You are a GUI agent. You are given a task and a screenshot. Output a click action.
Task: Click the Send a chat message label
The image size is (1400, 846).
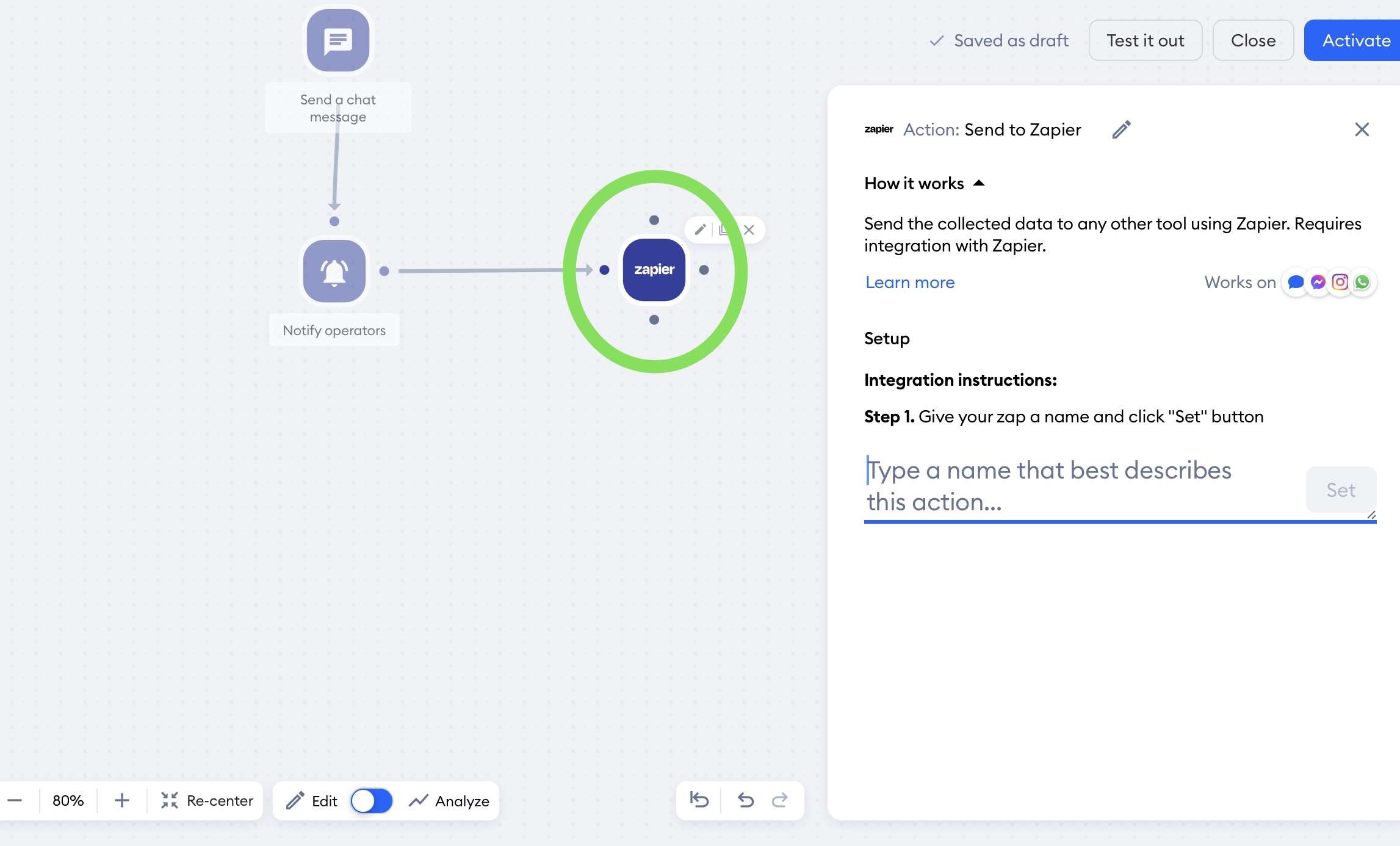point(338,108)
